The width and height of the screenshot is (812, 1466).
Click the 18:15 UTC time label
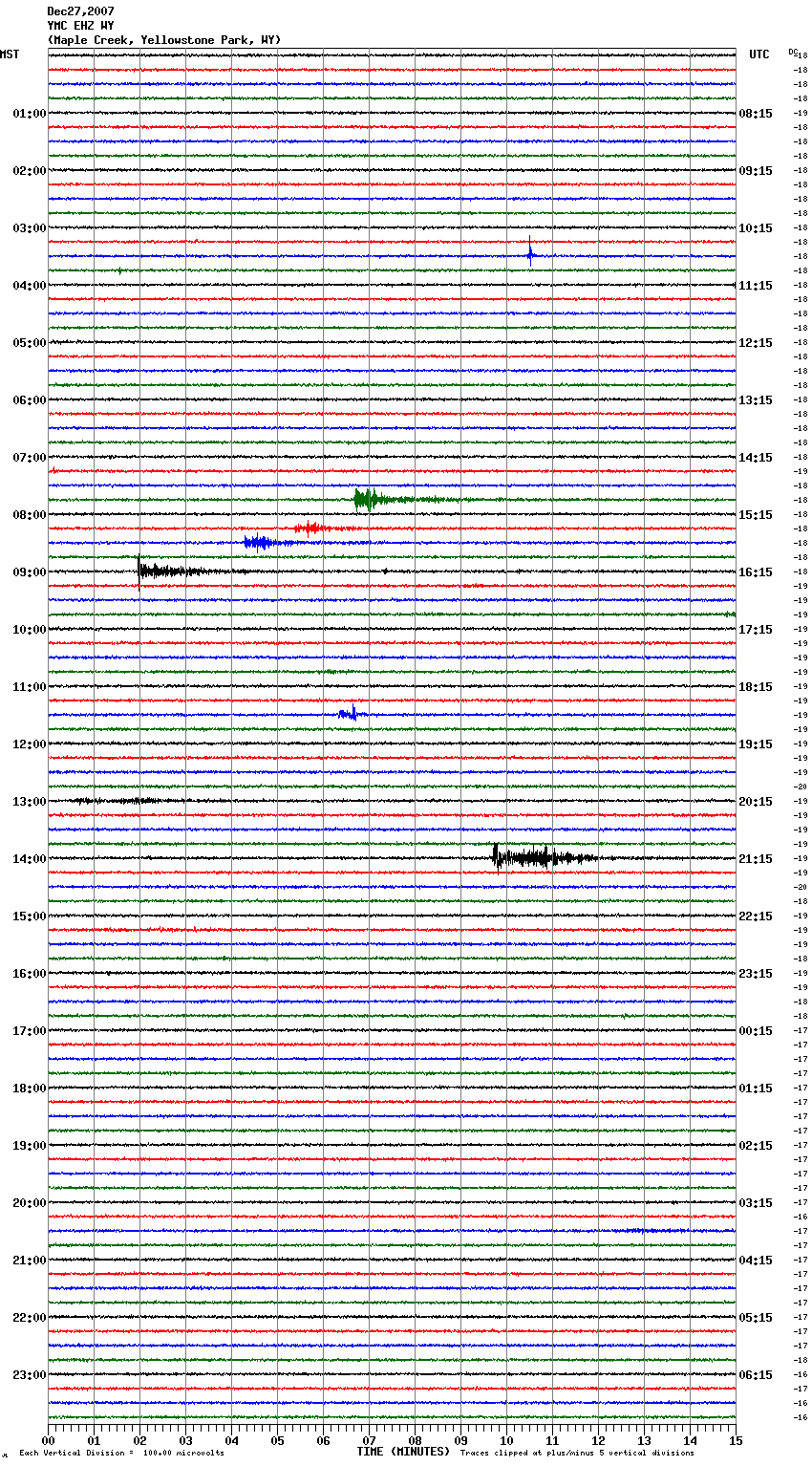tap(756, 687)
